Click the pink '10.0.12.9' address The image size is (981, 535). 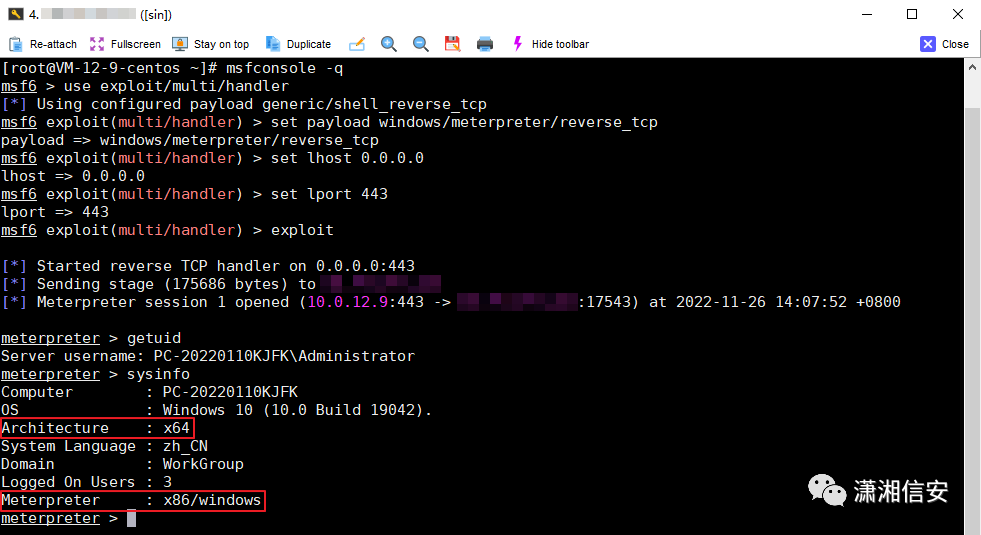coord(348,302)
